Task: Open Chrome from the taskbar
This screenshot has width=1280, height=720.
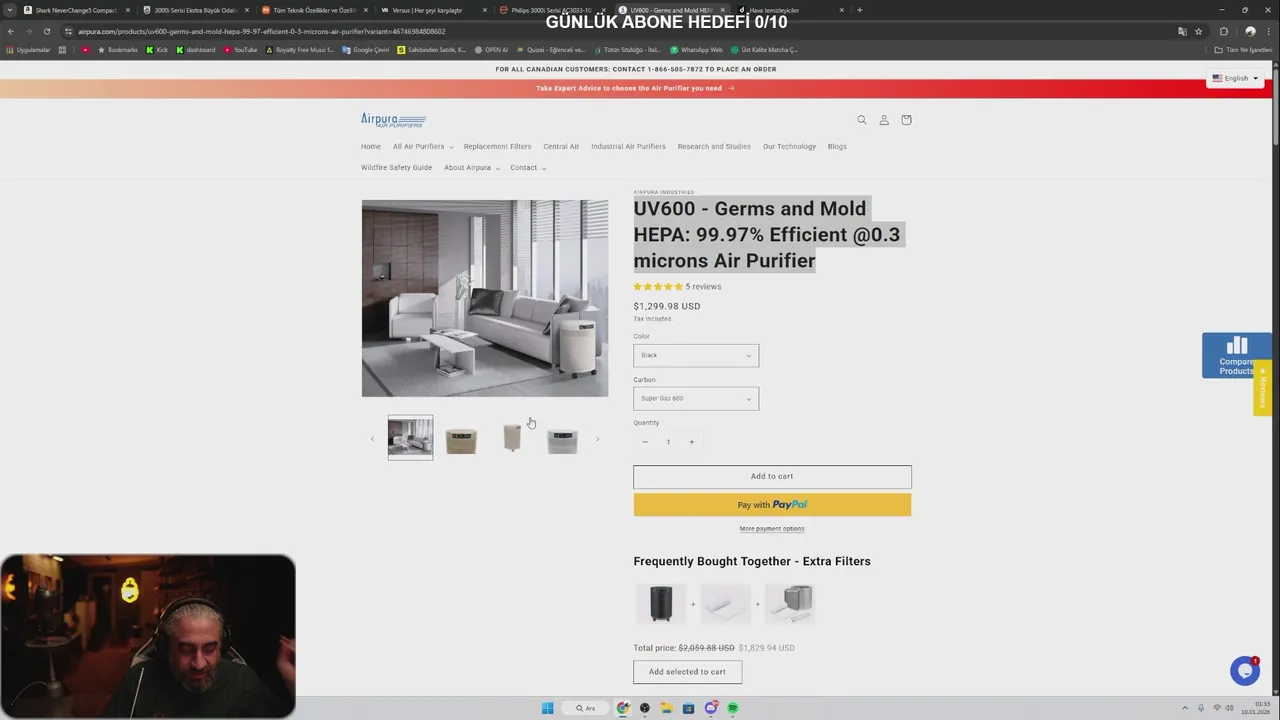Action: [x=623, y=708]
